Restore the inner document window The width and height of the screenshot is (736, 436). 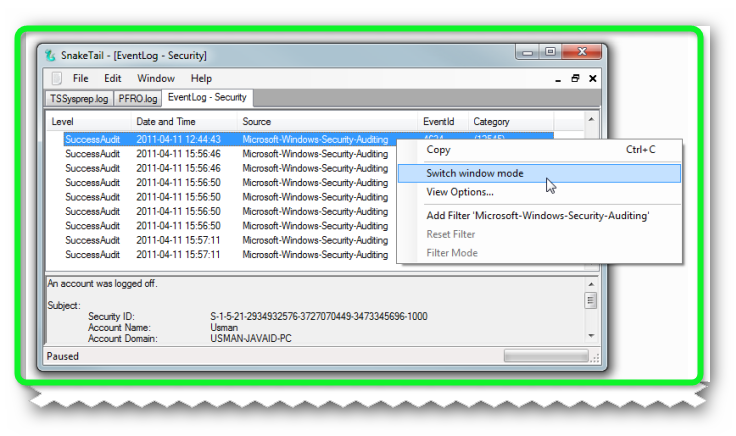pyautogui.click(x=575, y=78)
